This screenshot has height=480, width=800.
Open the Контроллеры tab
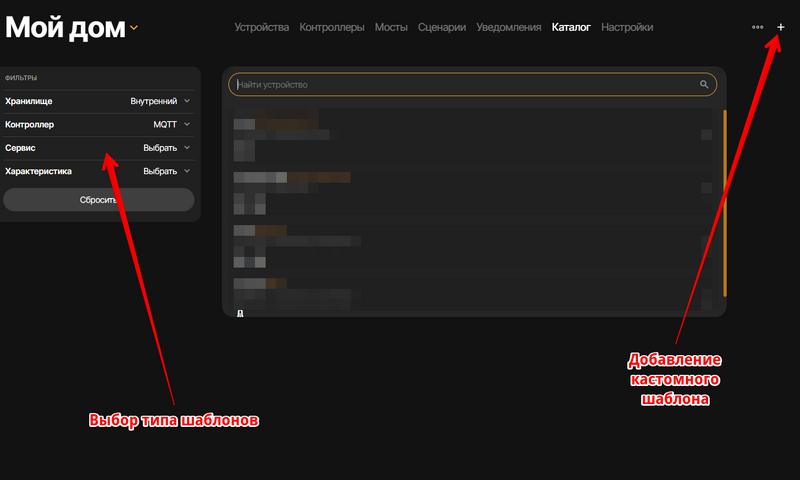(332, 27)
